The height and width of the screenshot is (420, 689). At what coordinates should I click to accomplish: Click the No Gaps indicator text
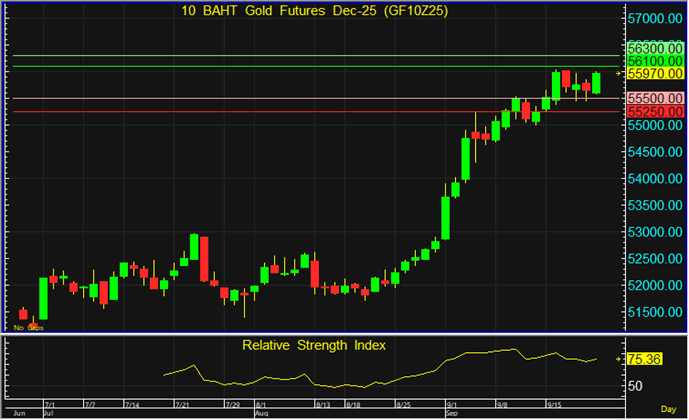point(28,327)
